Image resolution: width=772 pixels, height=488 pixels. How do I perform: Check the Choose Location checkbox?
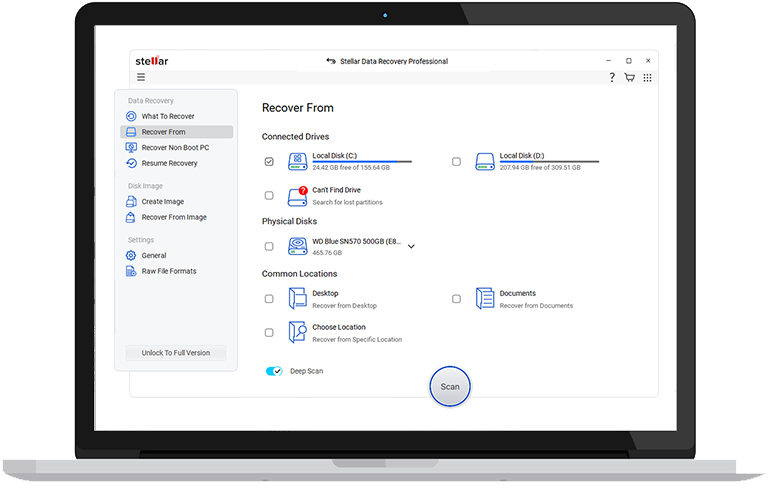(269, 333)
